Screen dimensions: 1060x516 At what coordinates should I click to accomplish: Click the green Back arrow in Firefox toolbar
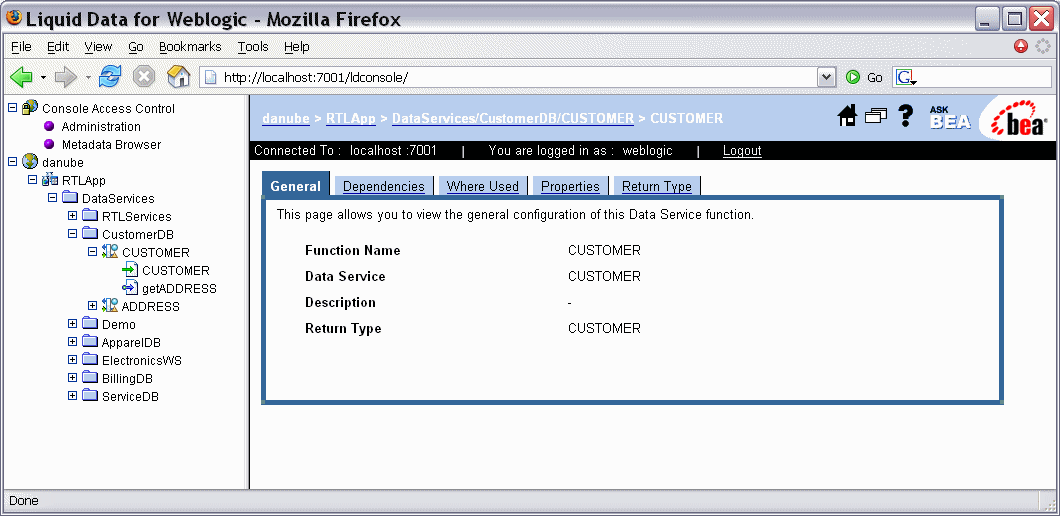tap(21, 77)
